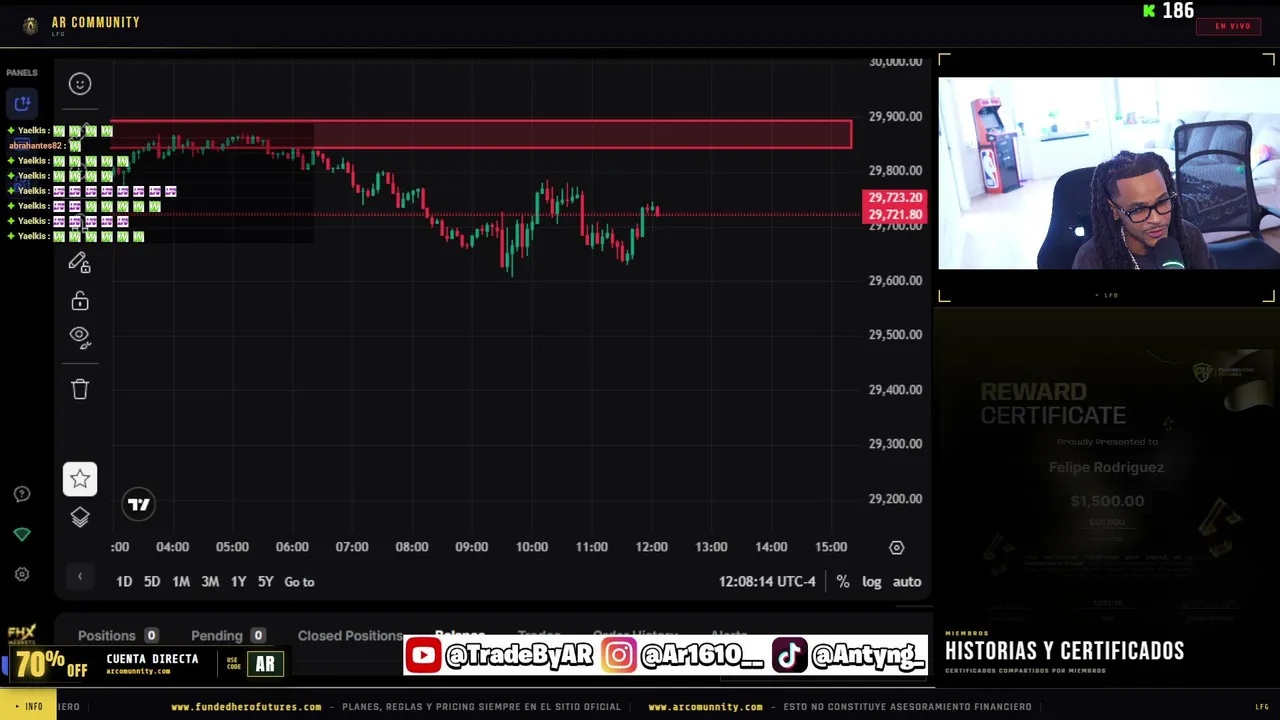This screenshot has width=1280, height=720.
Task: Open the emoji drawing tool
Action: tap(80, 84)
